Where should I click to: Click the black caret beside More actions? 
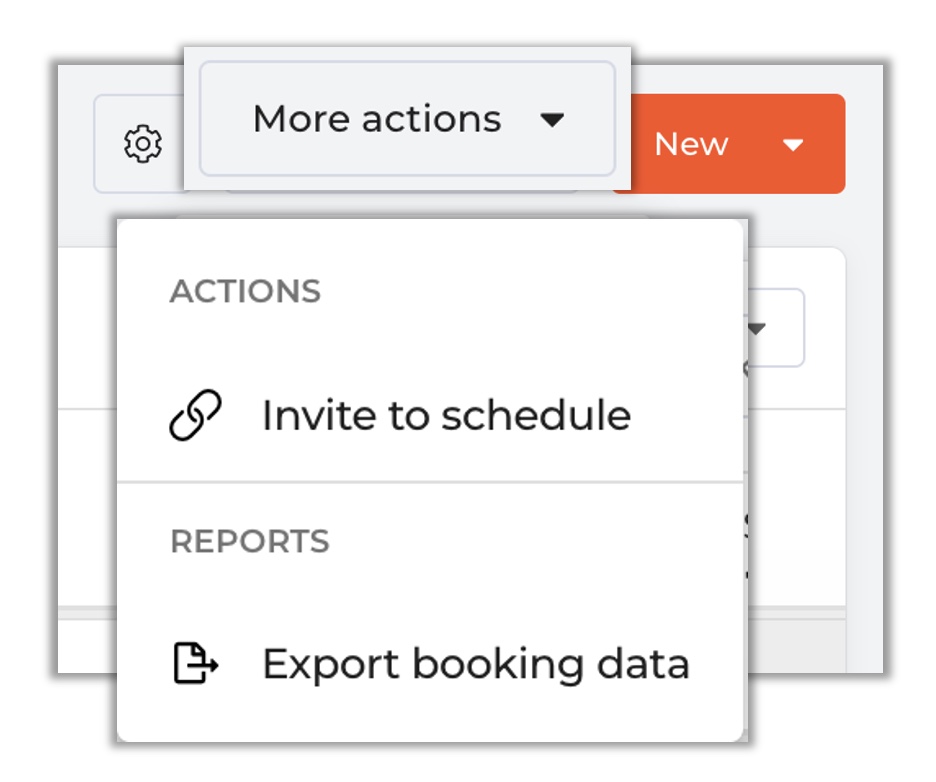(x=552, y=120)
